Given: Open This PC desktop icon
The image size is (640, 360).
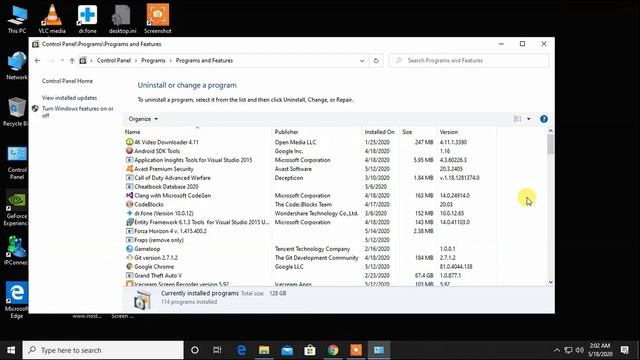Looking at the screenshot, I should pos(17,19).
